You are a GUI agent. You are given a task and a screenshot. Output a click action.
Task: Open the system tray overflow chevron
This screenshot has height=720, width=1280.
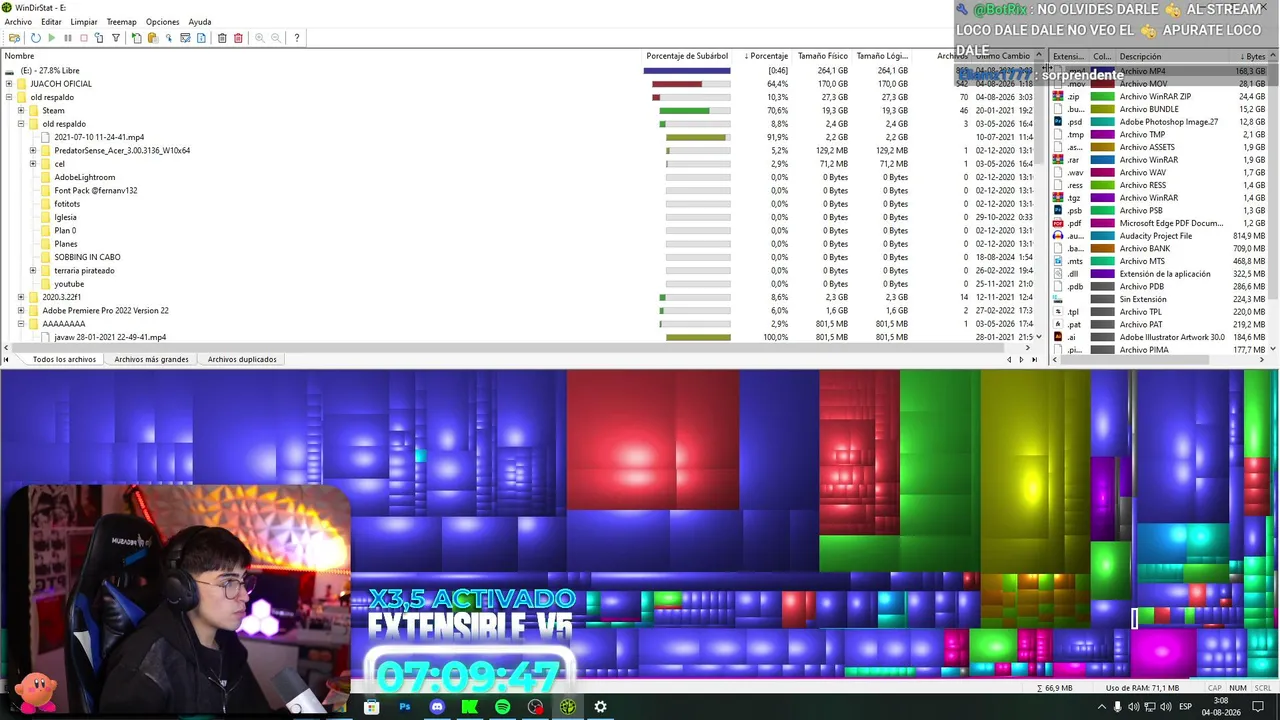tap(1102, 707)
